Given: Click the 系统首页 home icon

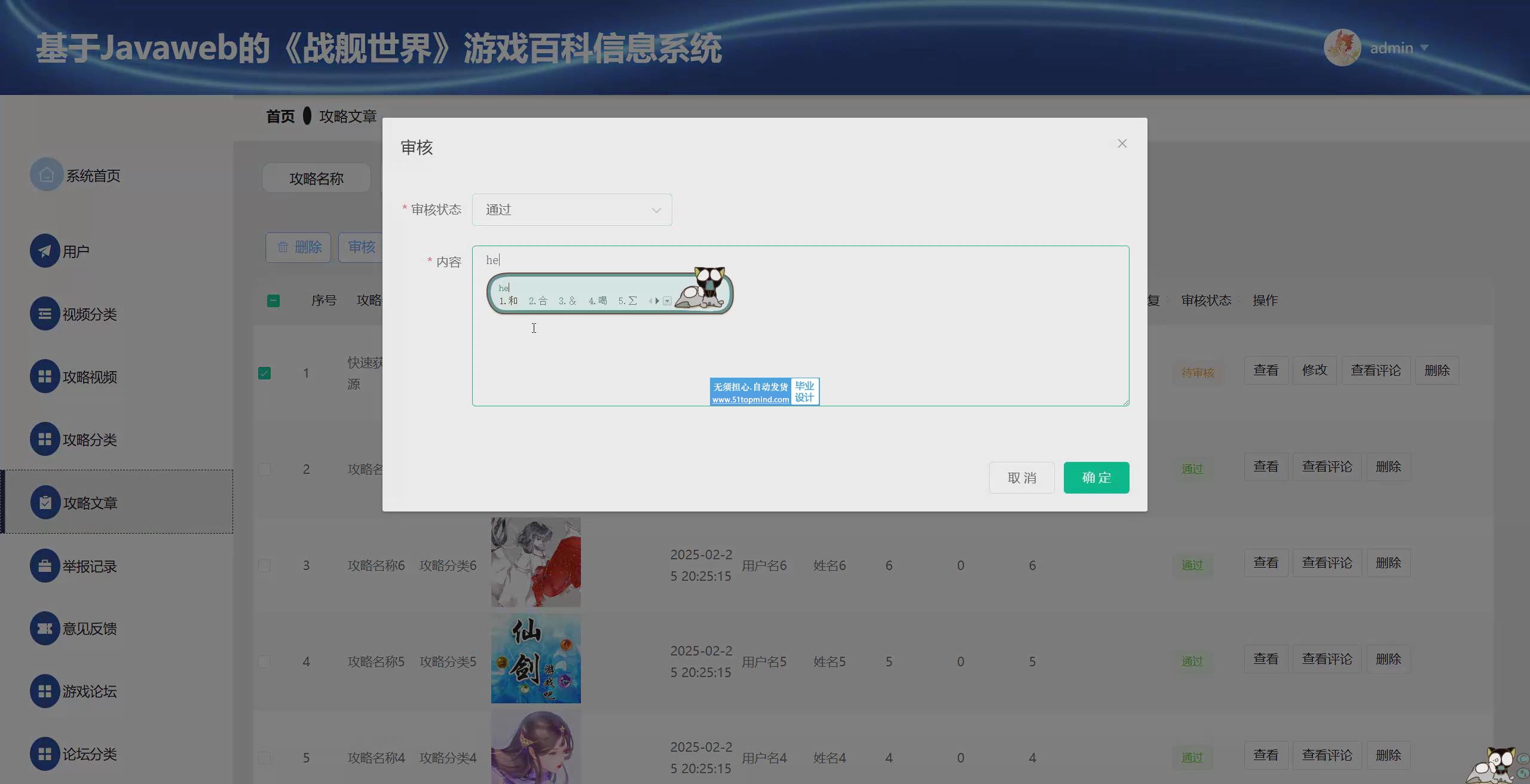Looking at the screenshot, I should [46, 174].
